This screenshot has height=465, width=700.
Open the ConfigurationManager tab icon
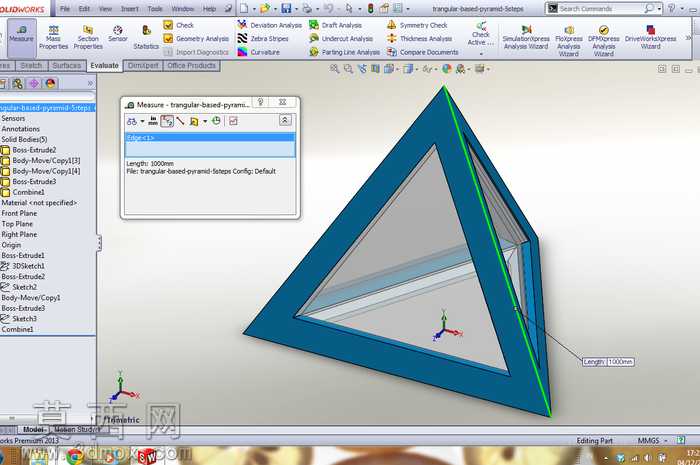[x=17, y=83]
